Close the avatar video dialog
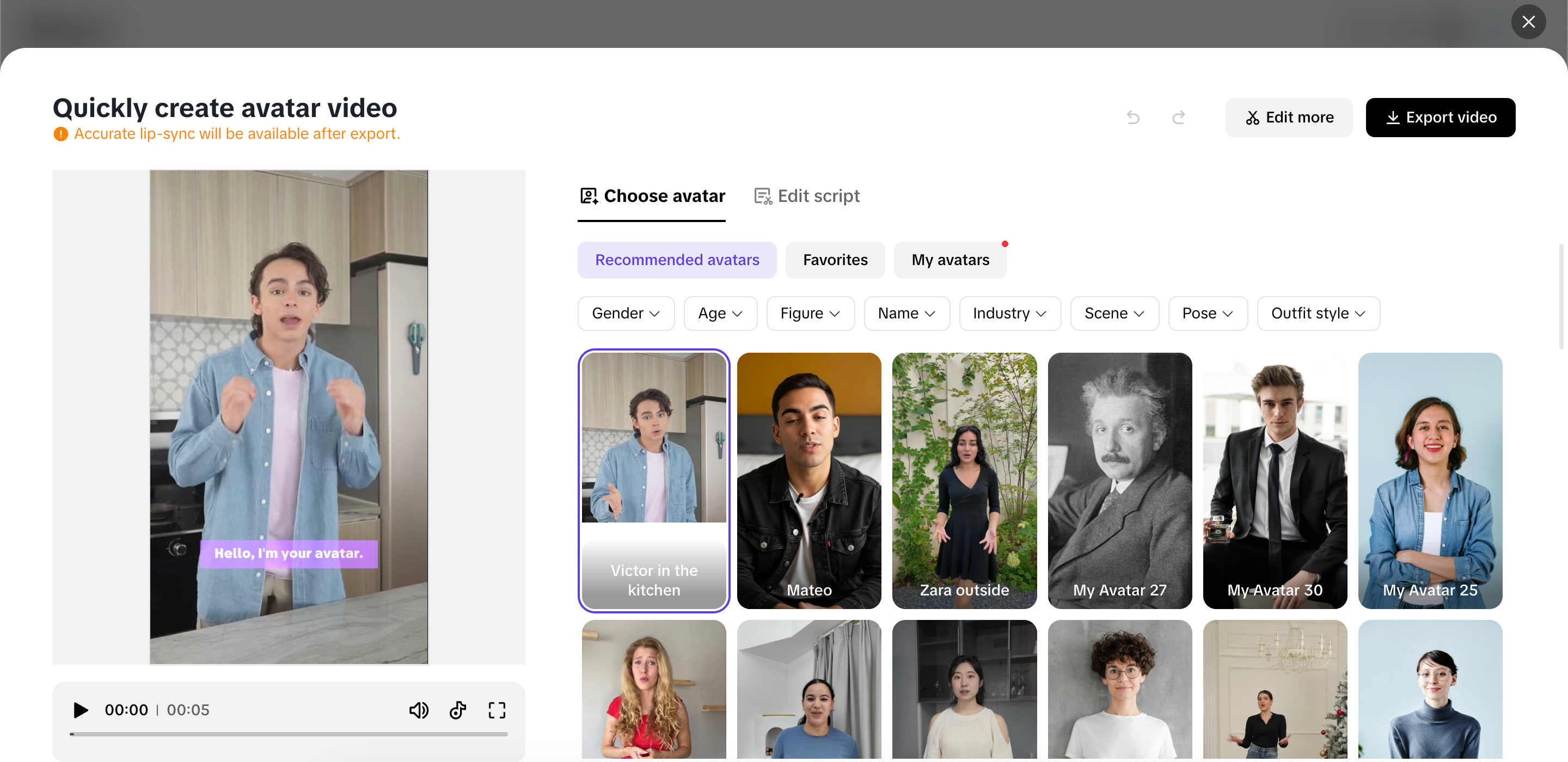Viewport: 1568px width, 762px height. pyautogui.click(x=1528, y=22)
